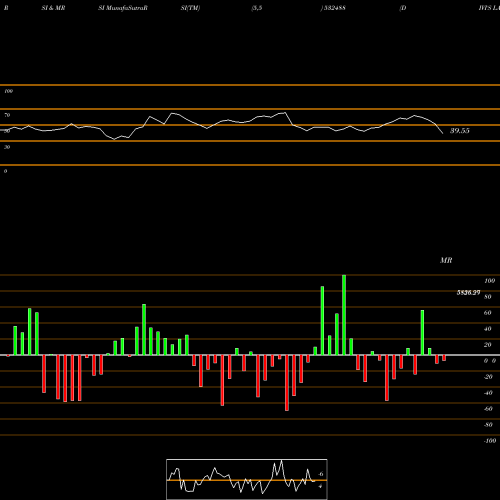Click MR axis label -100
The width and height of the screenshot is (500, 500).
[x=489, y=441]
